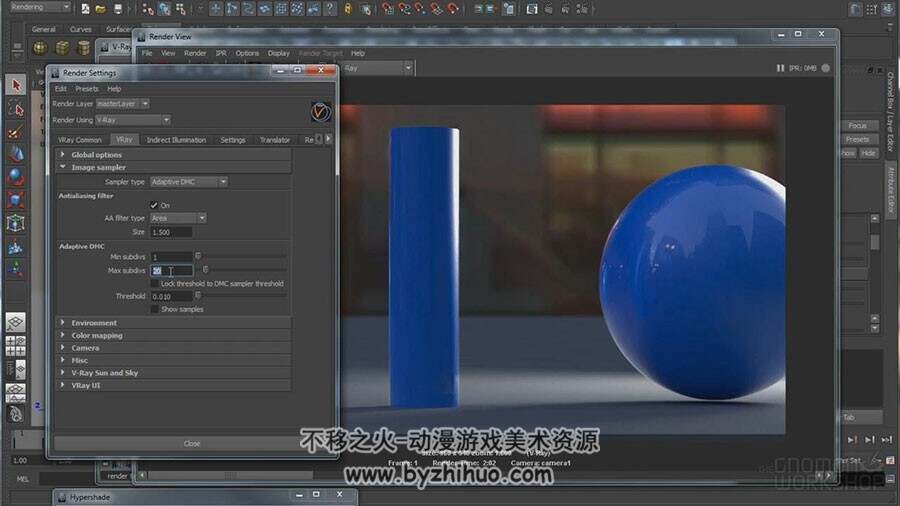Click the polygon sphere shelf icon
This screenshot has height=506, width=900.
pyautogui.click(x=40, y=48)
